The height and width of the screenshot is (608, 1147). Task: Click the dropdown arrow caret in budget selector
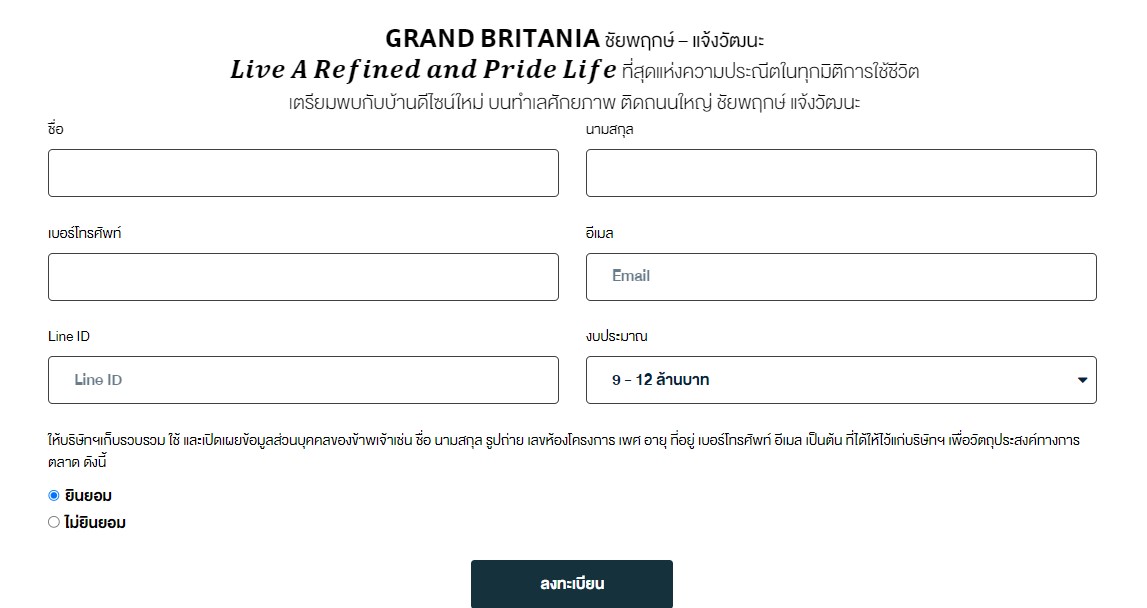tap(1082, 380)
